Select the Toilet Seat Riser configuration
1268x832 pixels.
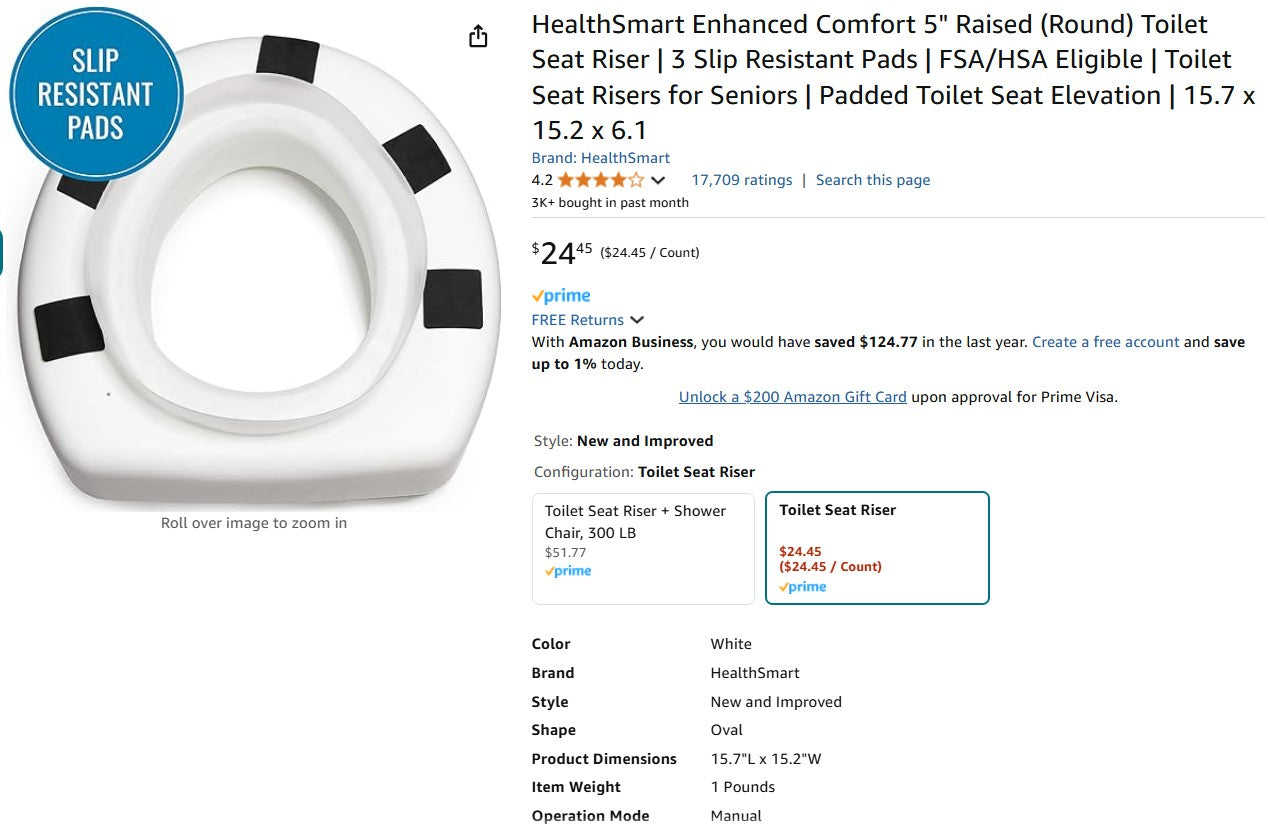coord(876,548)
